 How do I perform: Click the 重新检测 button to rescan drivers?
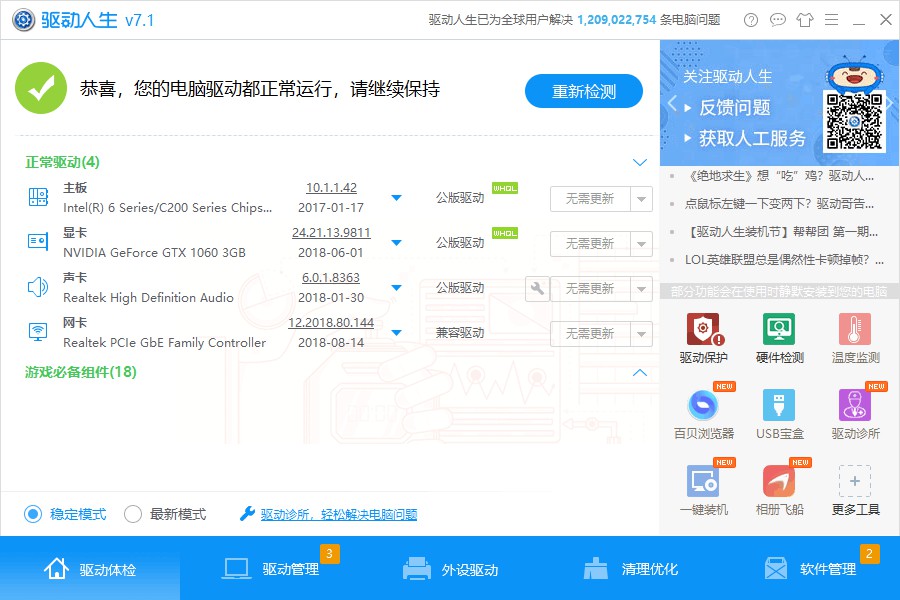[x=583, y=90]
